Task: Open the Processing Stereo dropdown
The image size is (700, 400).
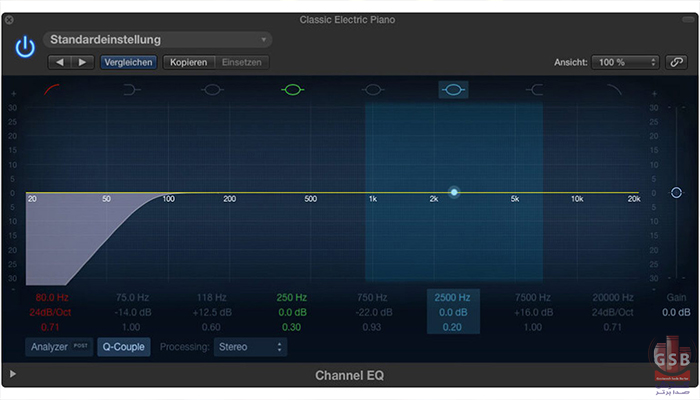Action: point(250,347)
